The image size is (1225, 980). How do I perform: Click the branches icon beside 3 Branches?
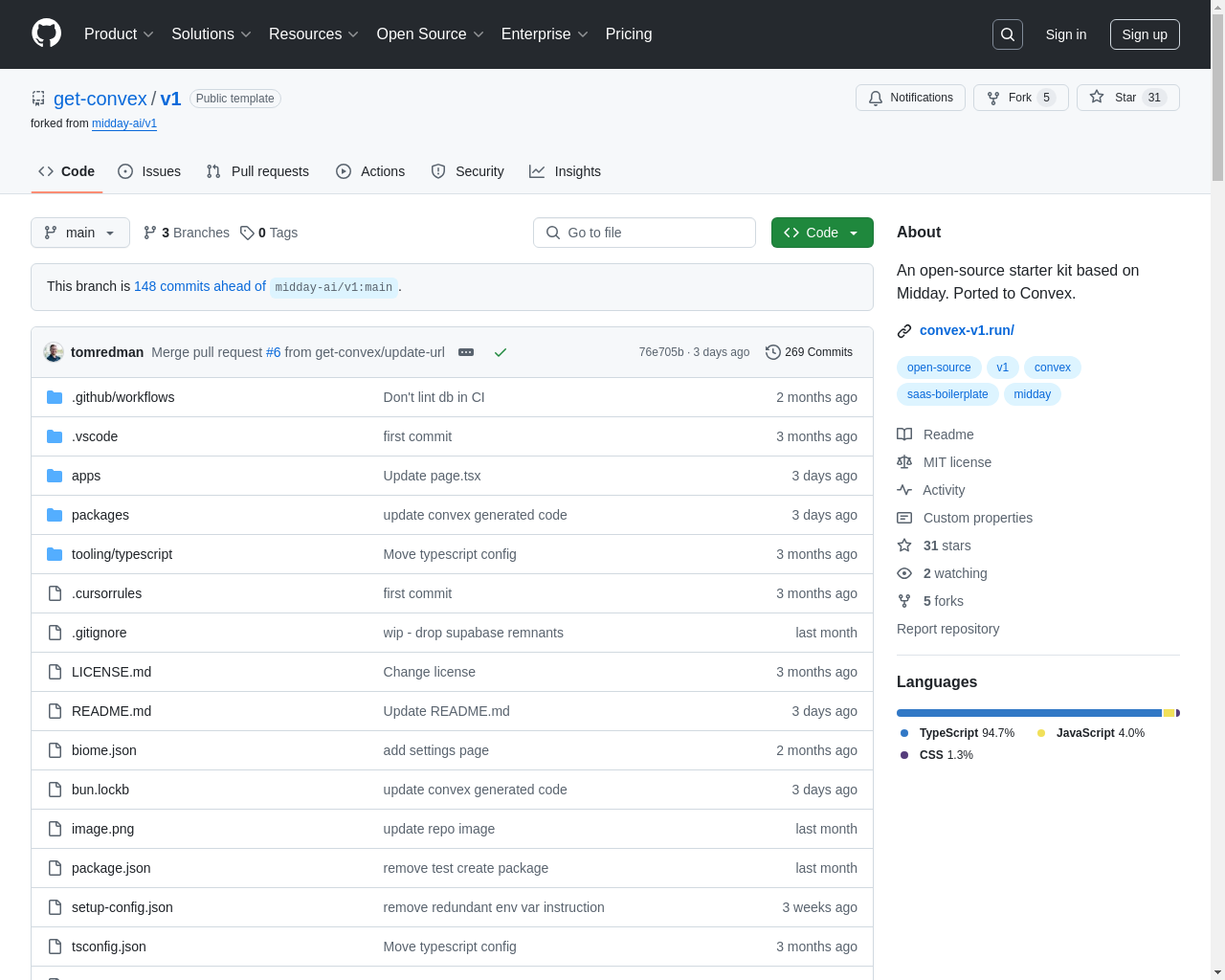[x=150, y=233]
